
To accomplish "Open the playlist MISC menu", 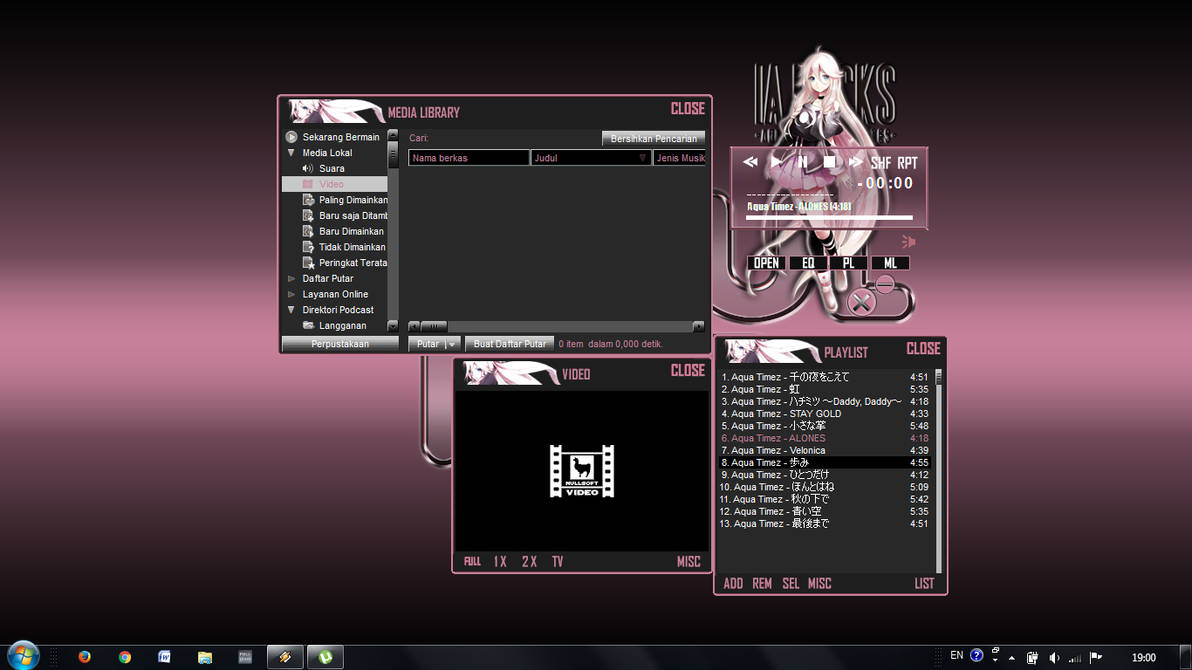I will pos(820,583).
